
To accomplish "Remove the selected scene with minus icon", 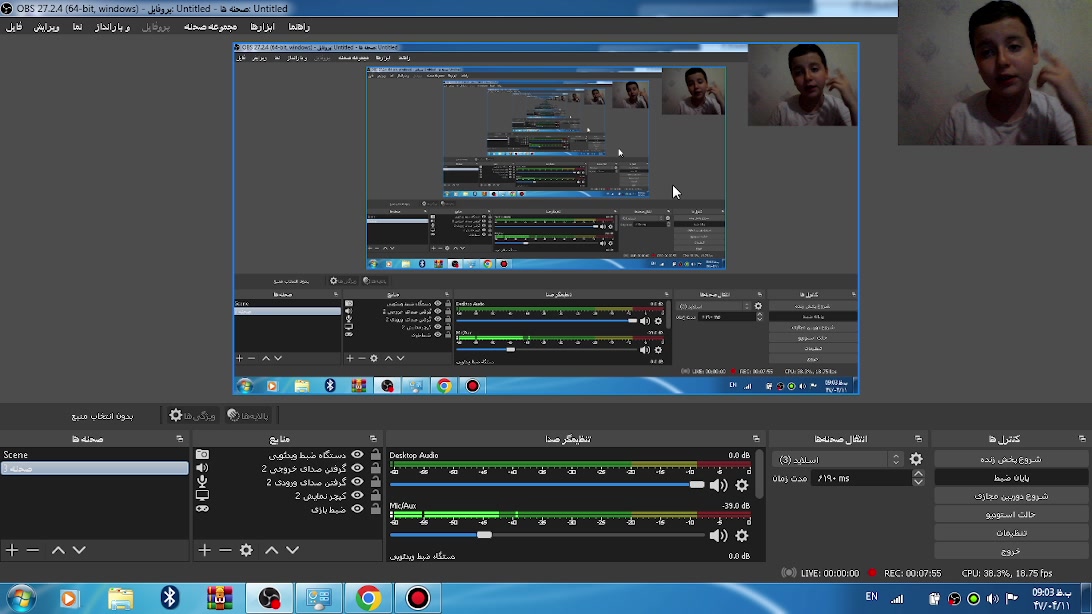I will tap(33, 550).
